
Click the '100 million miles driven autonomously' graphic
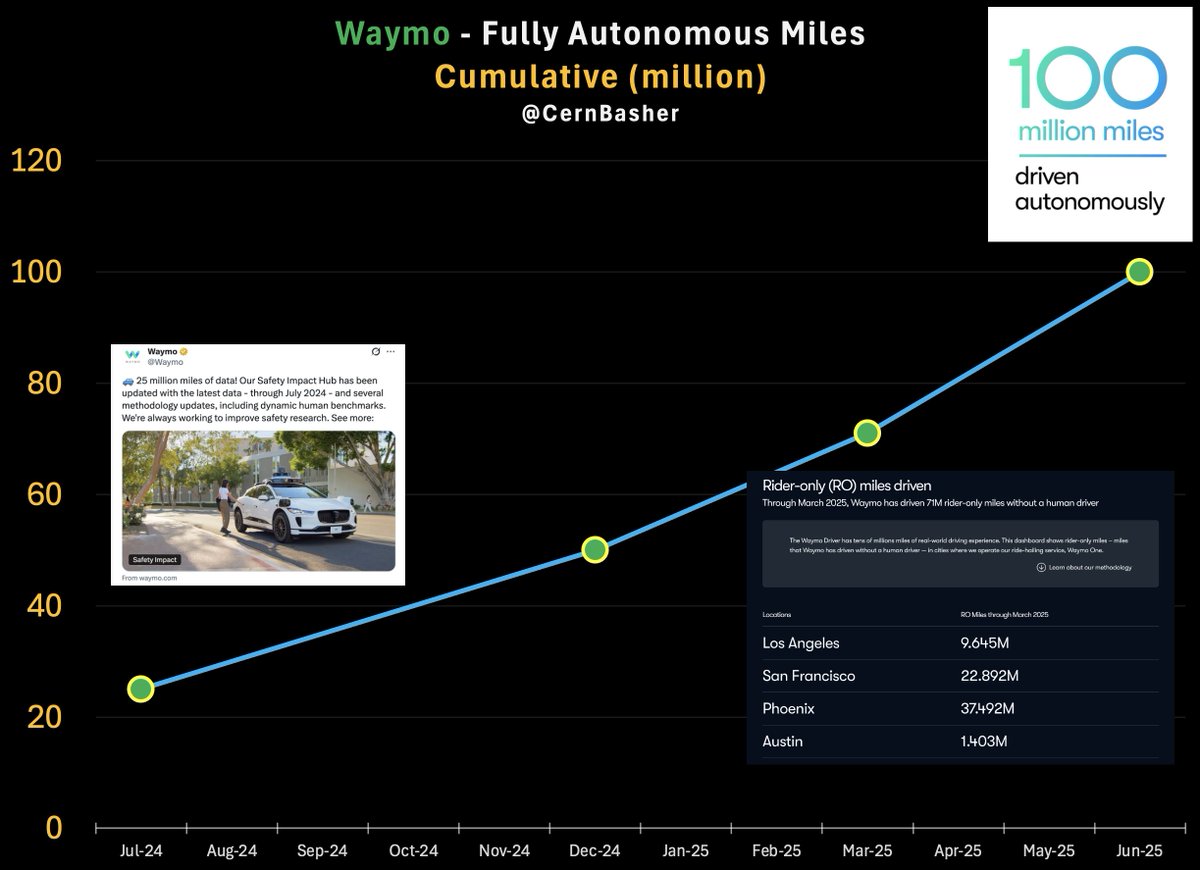1090,124
